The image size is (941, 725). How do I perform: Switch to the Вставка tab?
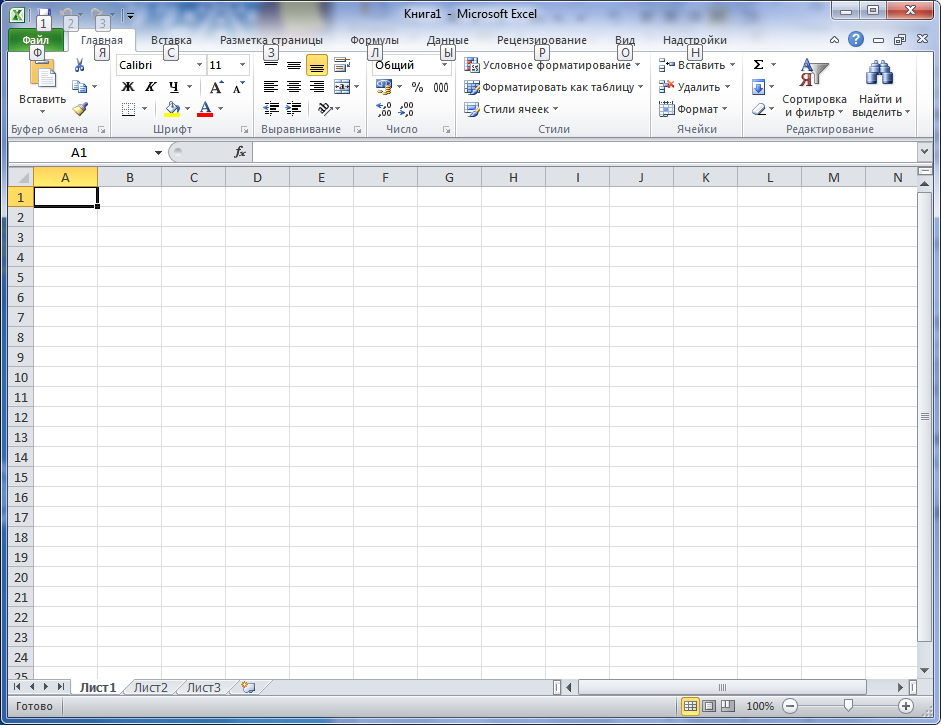point(171,40)
